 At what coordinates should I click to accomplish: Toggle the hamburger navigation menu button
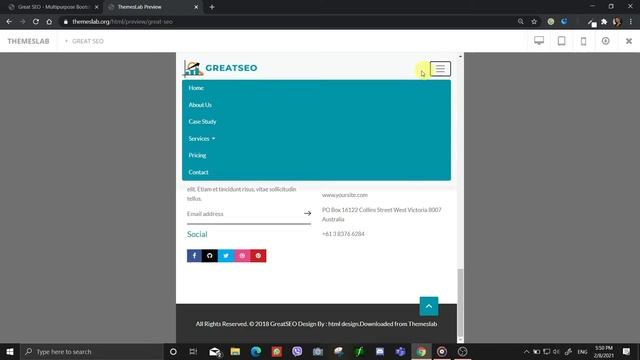point(440,69)
